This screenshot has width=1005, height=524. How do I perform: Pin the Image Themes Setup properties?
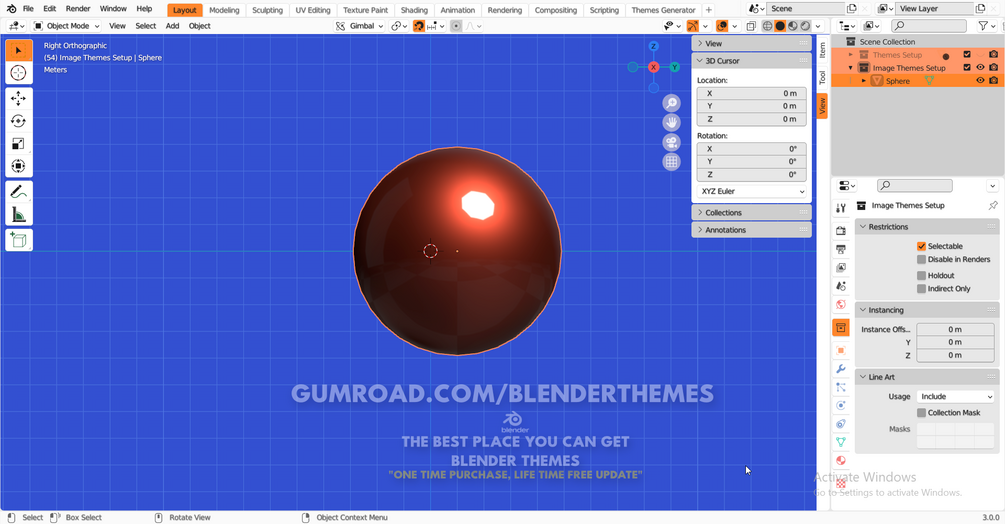(993, 206)
